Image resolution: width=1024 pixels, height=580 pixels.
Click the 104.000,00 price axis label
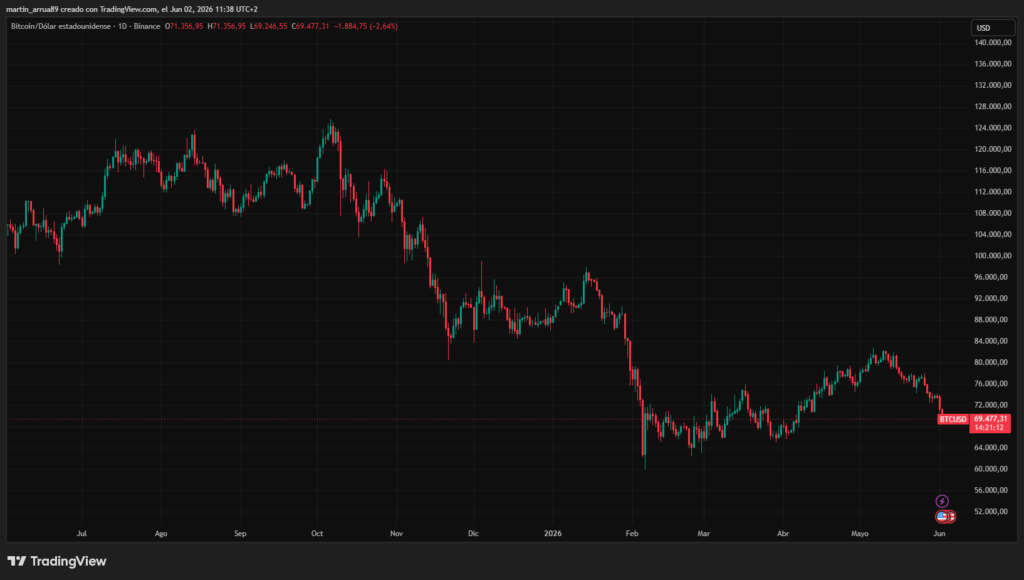pyautogui.click(x=993, y=234)
